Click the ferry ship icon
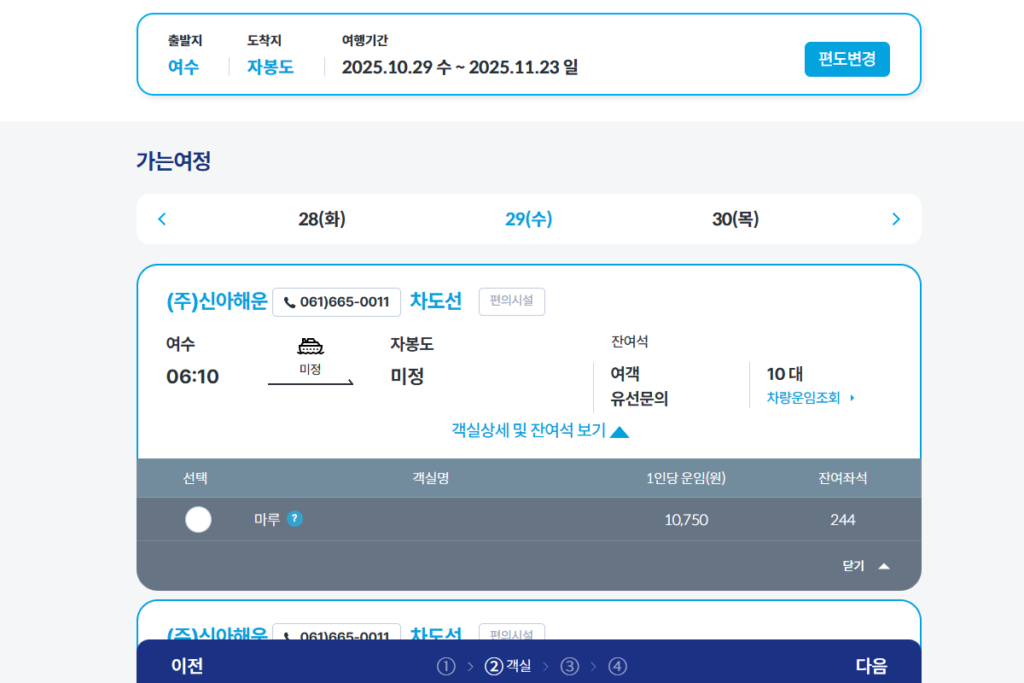 [x=310, y=346]
